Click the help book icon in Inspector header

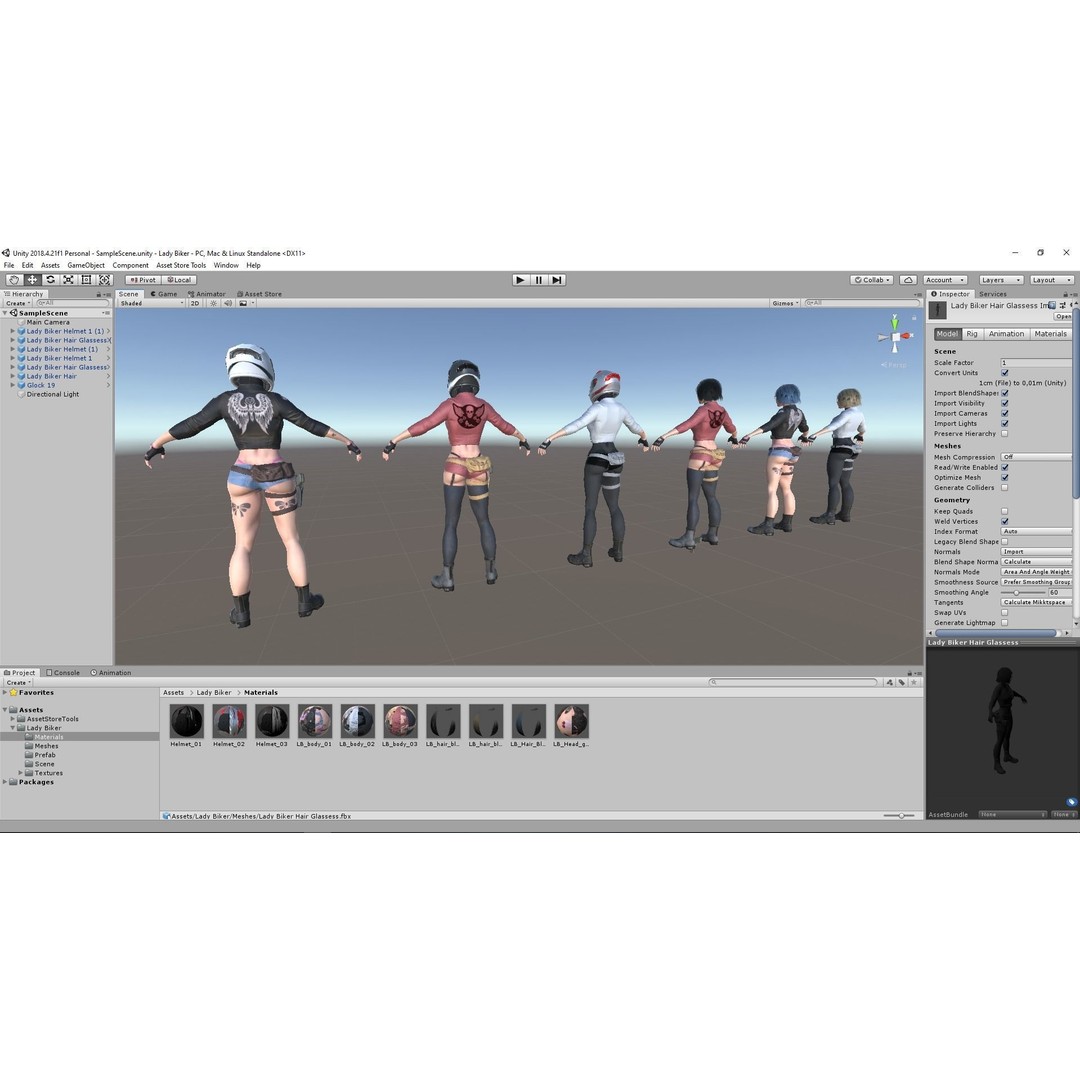(x=1052, y=305)
